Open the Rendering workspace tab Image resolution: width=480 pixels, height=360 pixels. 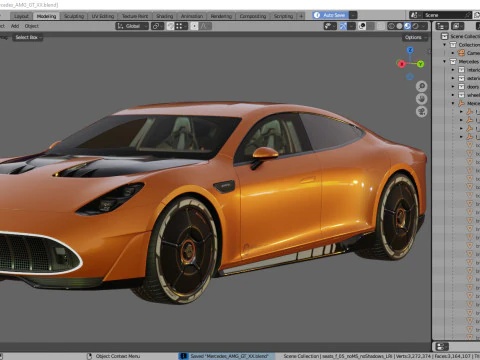221,16
